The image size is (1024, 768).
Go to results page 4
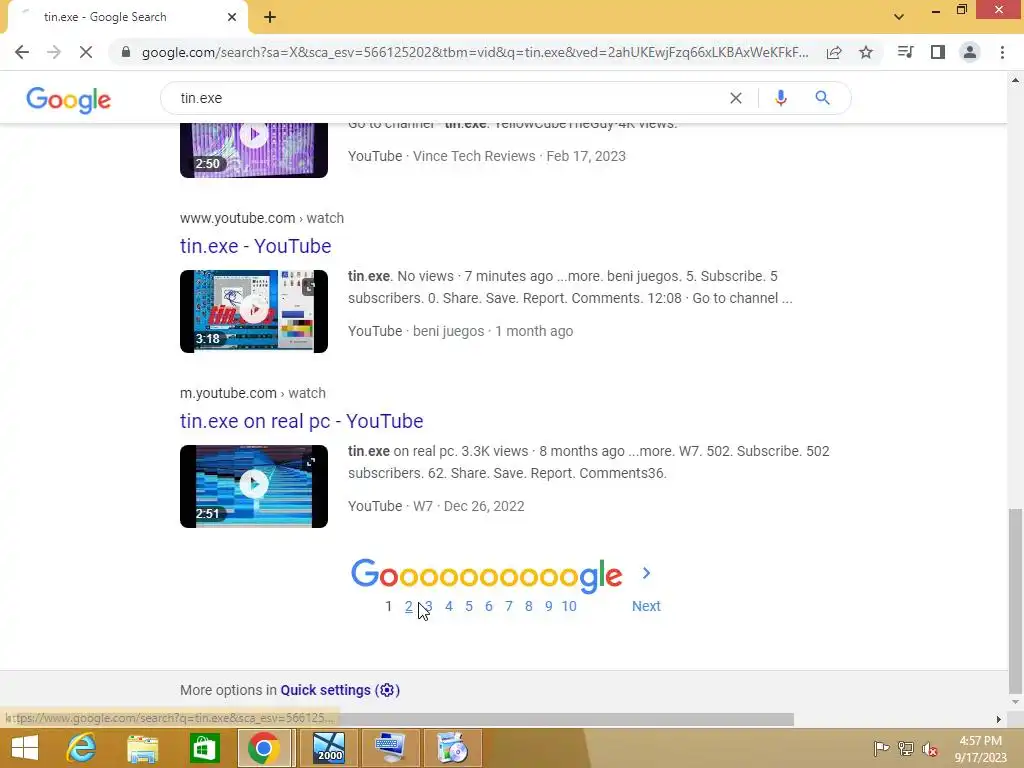pos(449,606)
